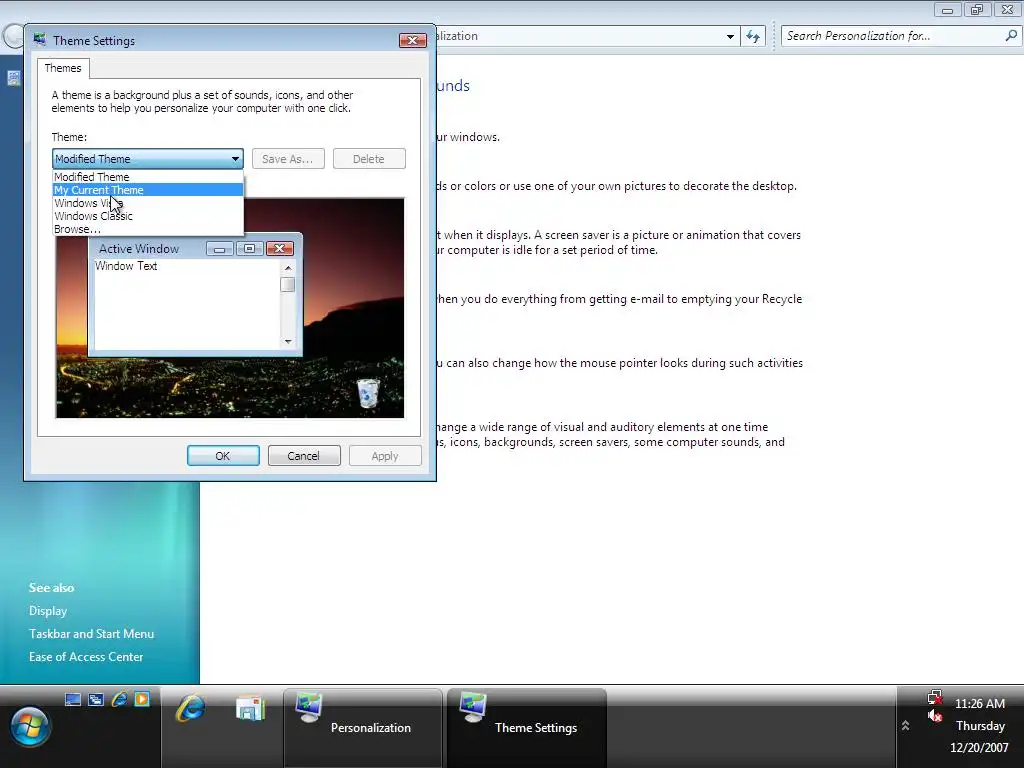Image resolution: width=1024 pixels, height=768 pixels.
Task: Click Window Text in preview window
Action: coord(126,266)
